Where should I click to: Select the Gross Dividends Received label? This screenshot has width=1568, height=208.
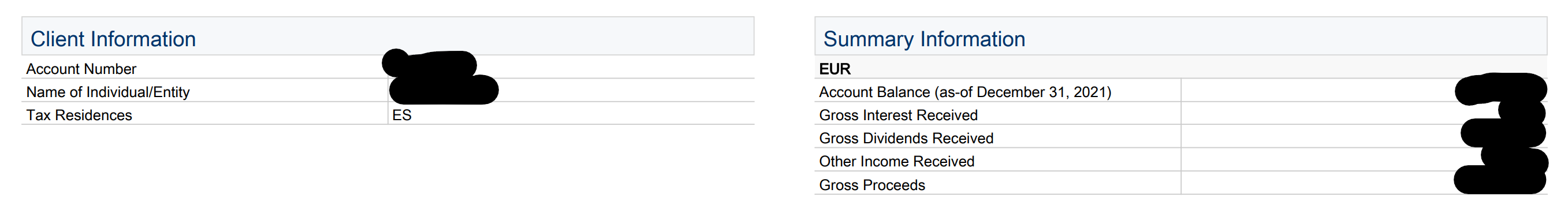tap(906, 138)
